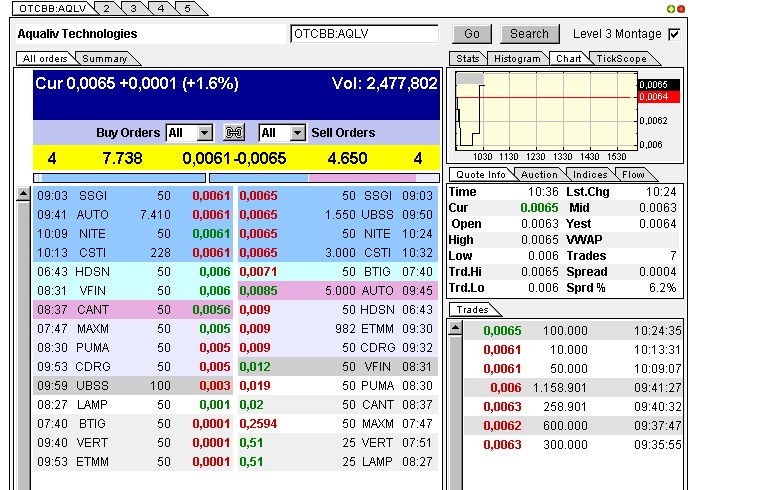This screenshot has height=490, width=768.
Task: Select the 600.000 trade at 09:37:47
Action: tap(573, 425)
